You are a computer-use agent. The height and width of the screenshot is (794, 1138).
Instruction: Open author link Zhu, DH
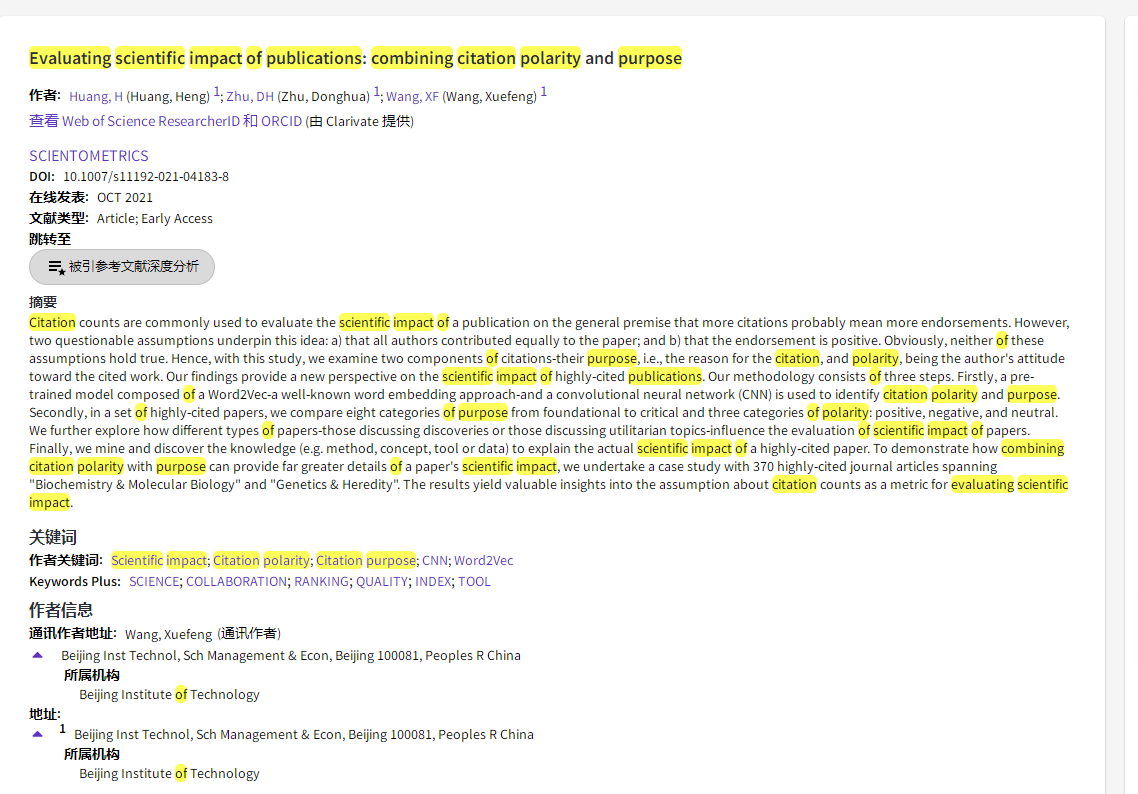(250, 97)
